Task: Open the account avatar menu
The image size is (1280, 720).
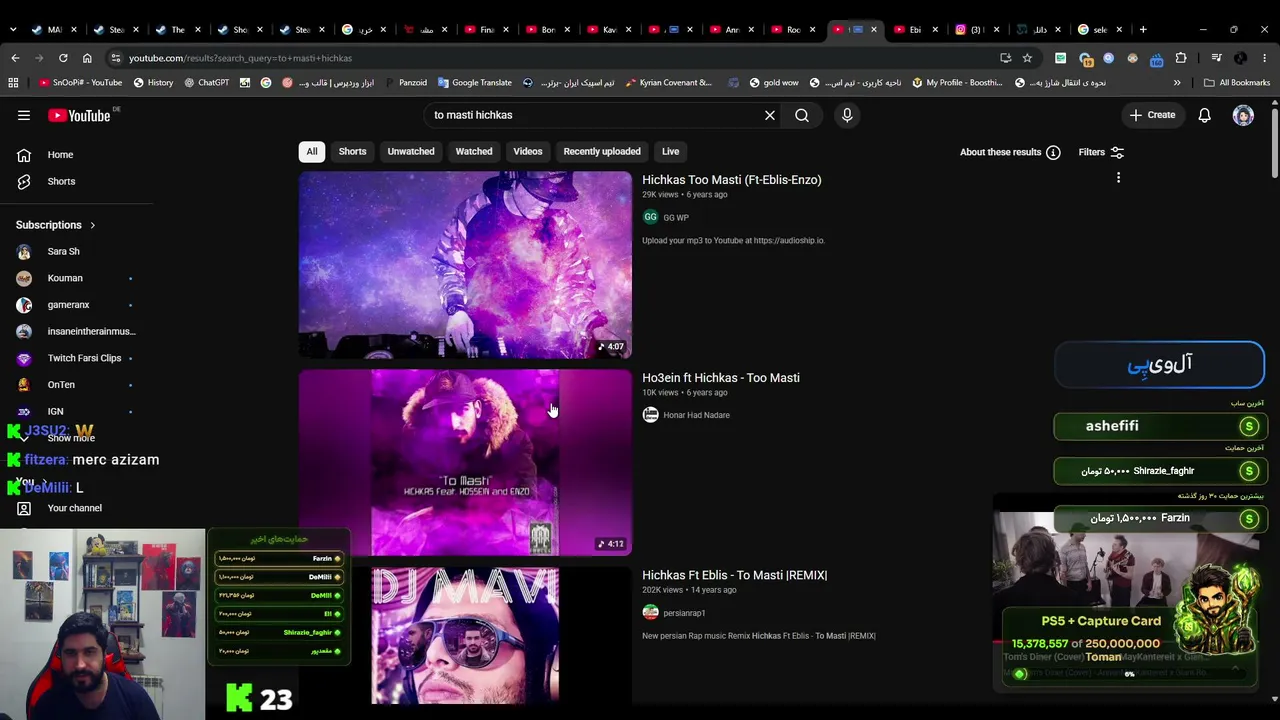Action: coord(1243,115)
